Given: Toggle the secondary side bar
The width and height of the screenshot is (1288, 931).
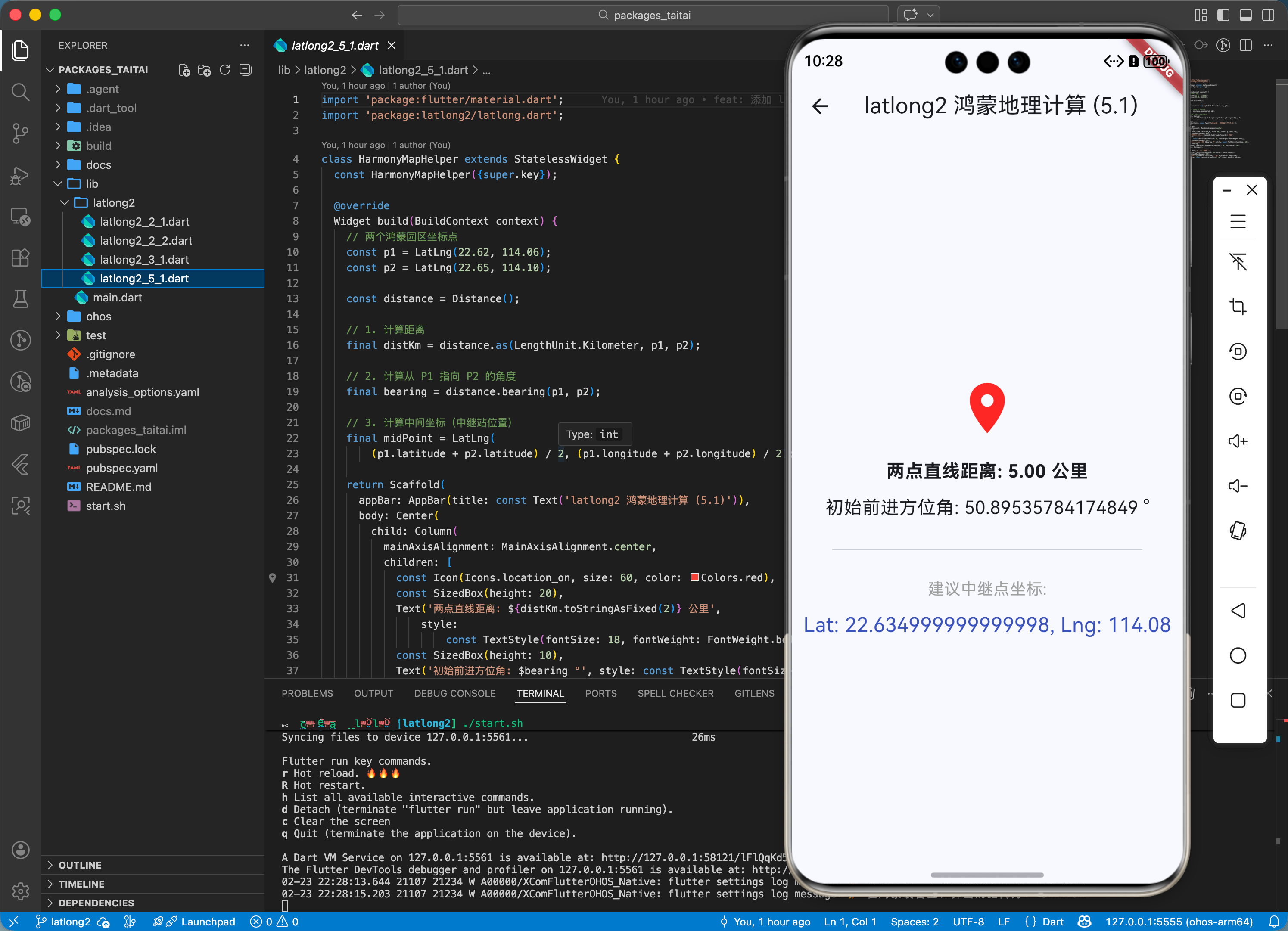Looking at the screenshot, I should click(x=1268, y=16).
